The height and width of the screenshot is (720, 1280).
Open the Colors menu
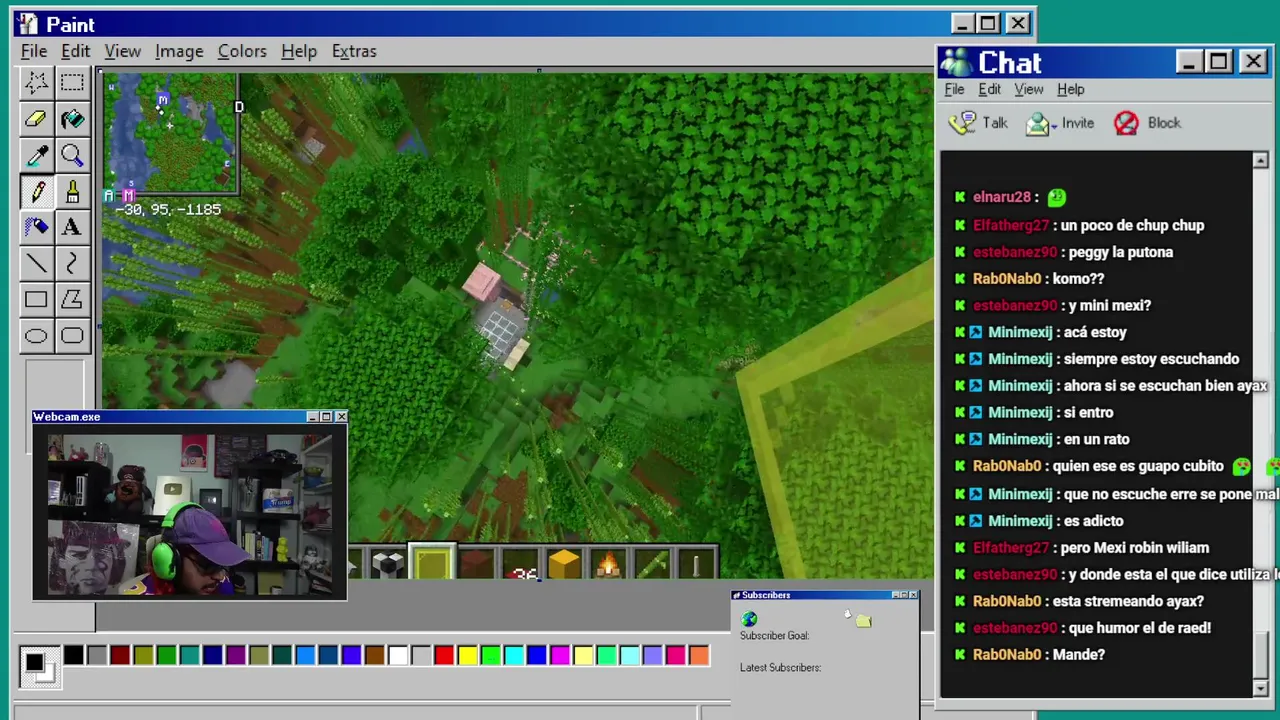point(242,51)
